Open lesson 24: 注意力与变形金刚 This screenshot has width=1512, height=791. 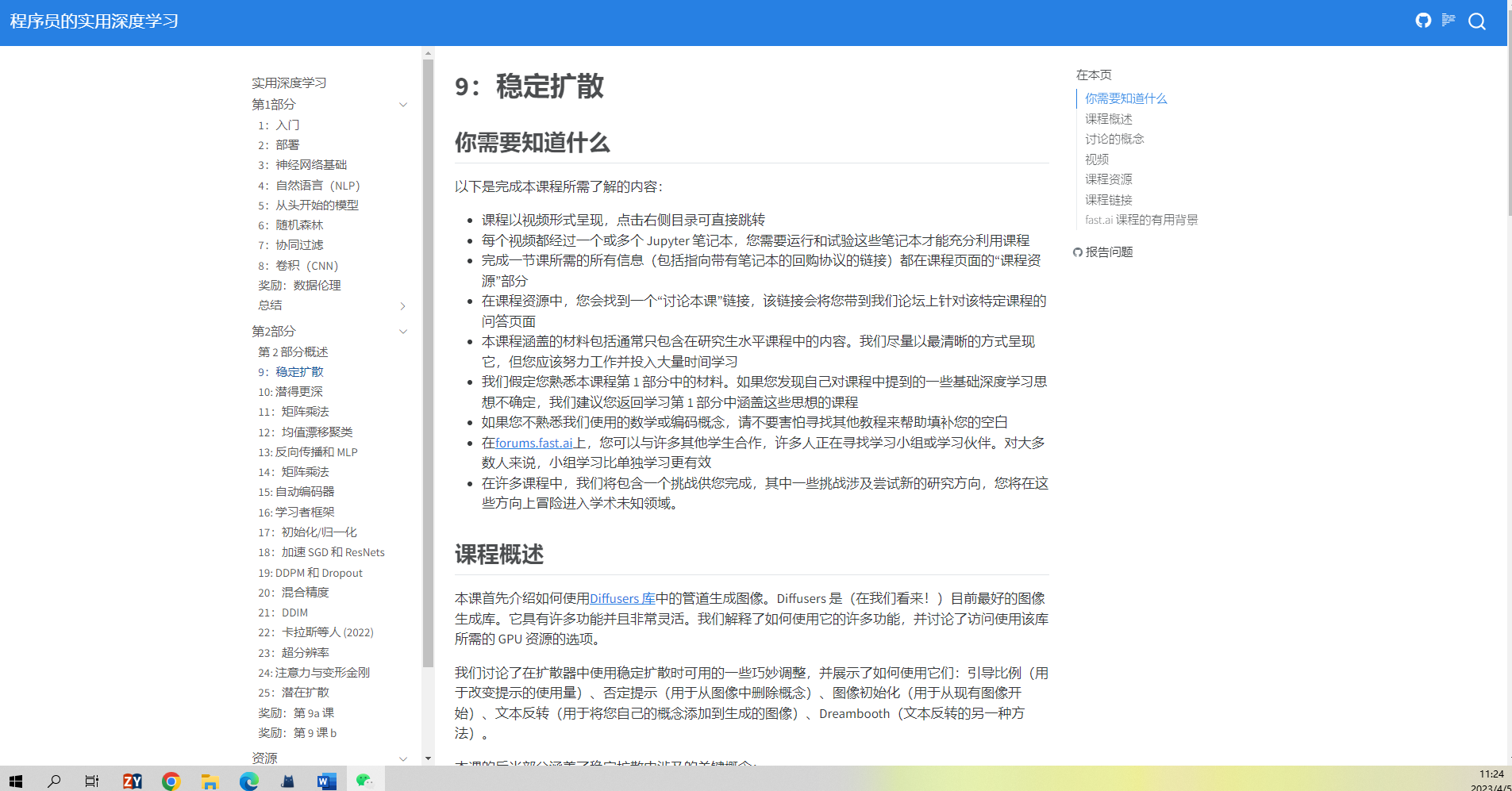click(314, 673)
